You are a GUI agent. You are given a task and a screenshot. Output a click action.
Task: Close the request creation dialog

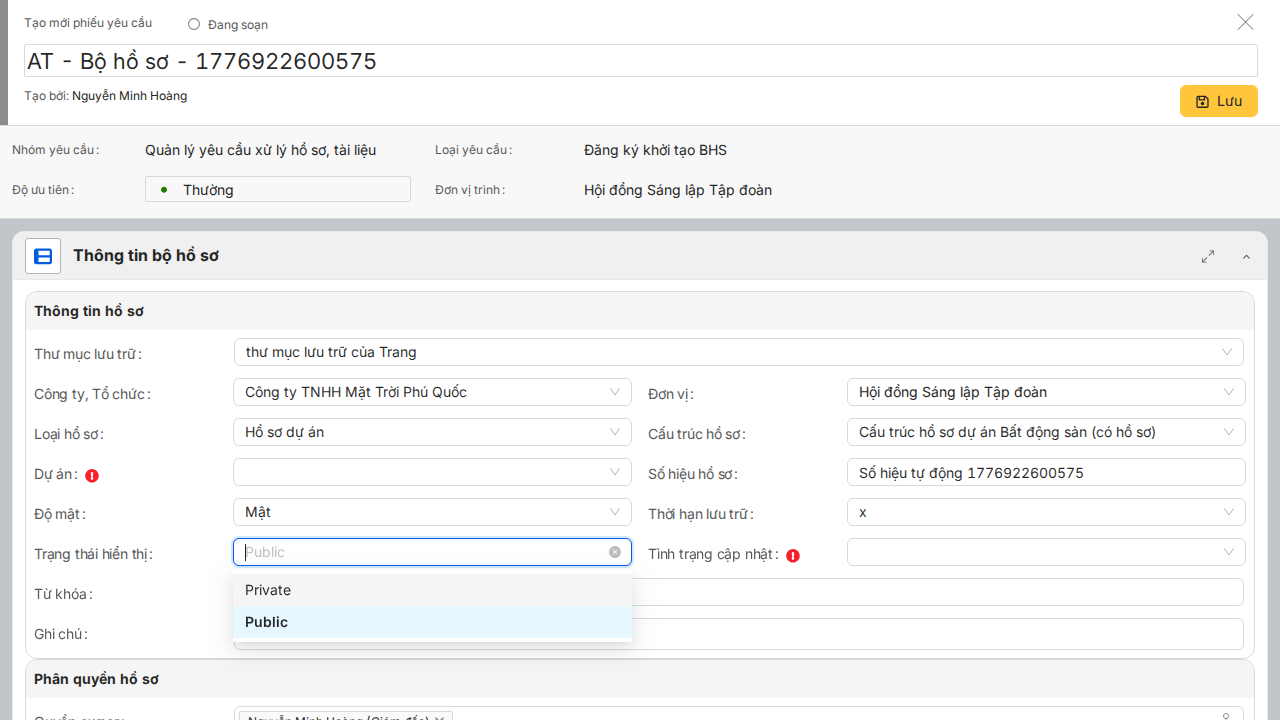(1245, 22)
